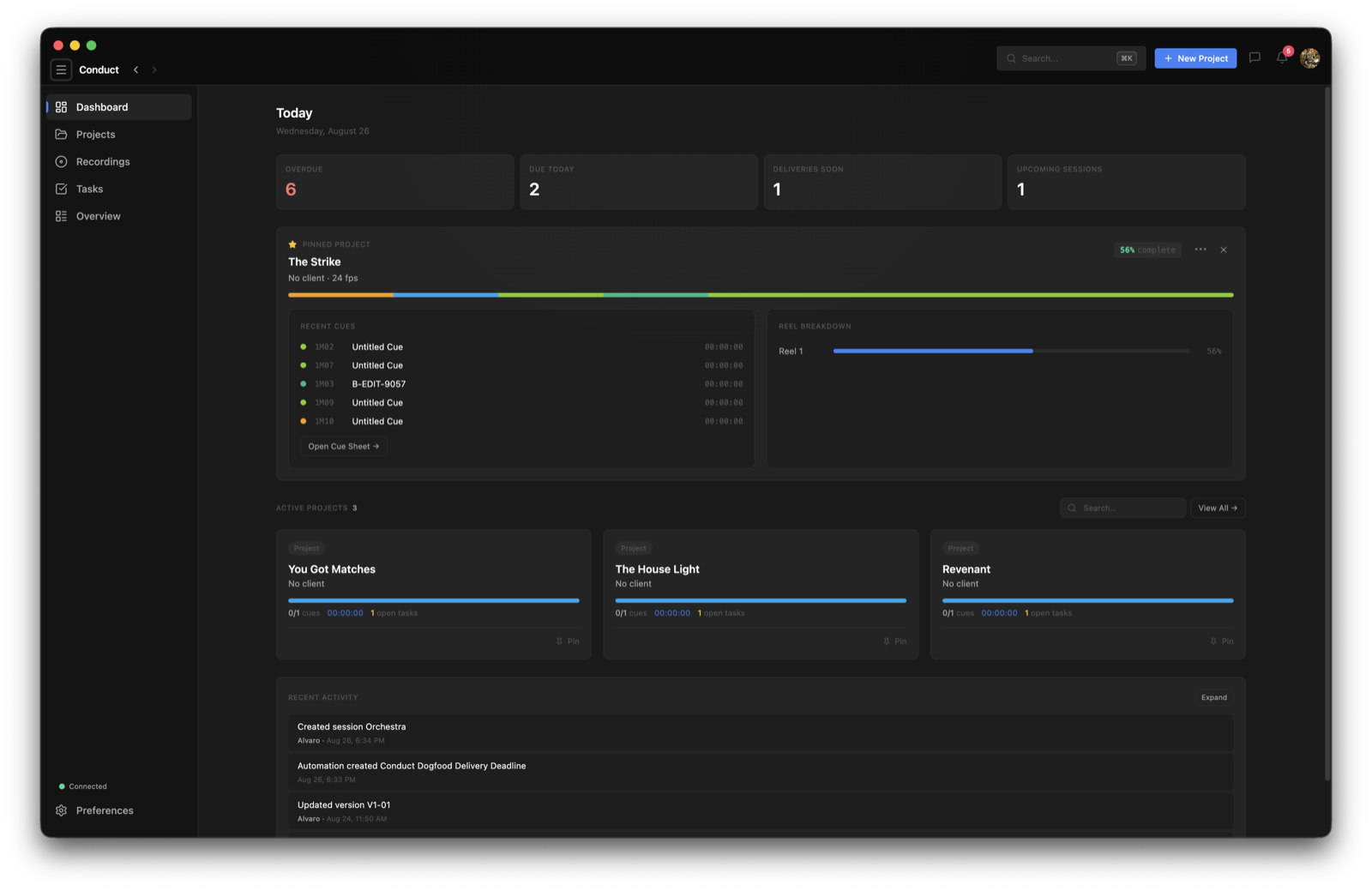Open Updated version V1-01 activity

coord(761,811)
